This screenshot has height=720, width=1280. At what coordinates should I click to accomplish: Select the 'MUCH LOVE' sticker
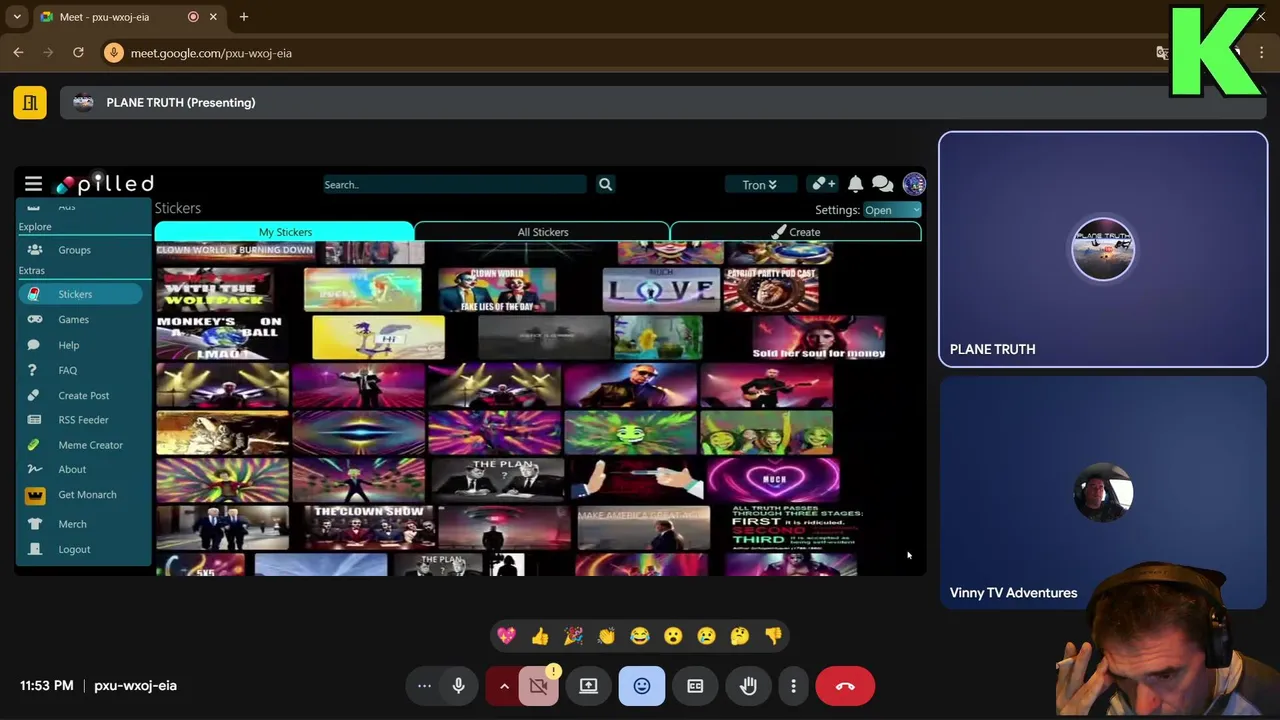tap(660, 290)
